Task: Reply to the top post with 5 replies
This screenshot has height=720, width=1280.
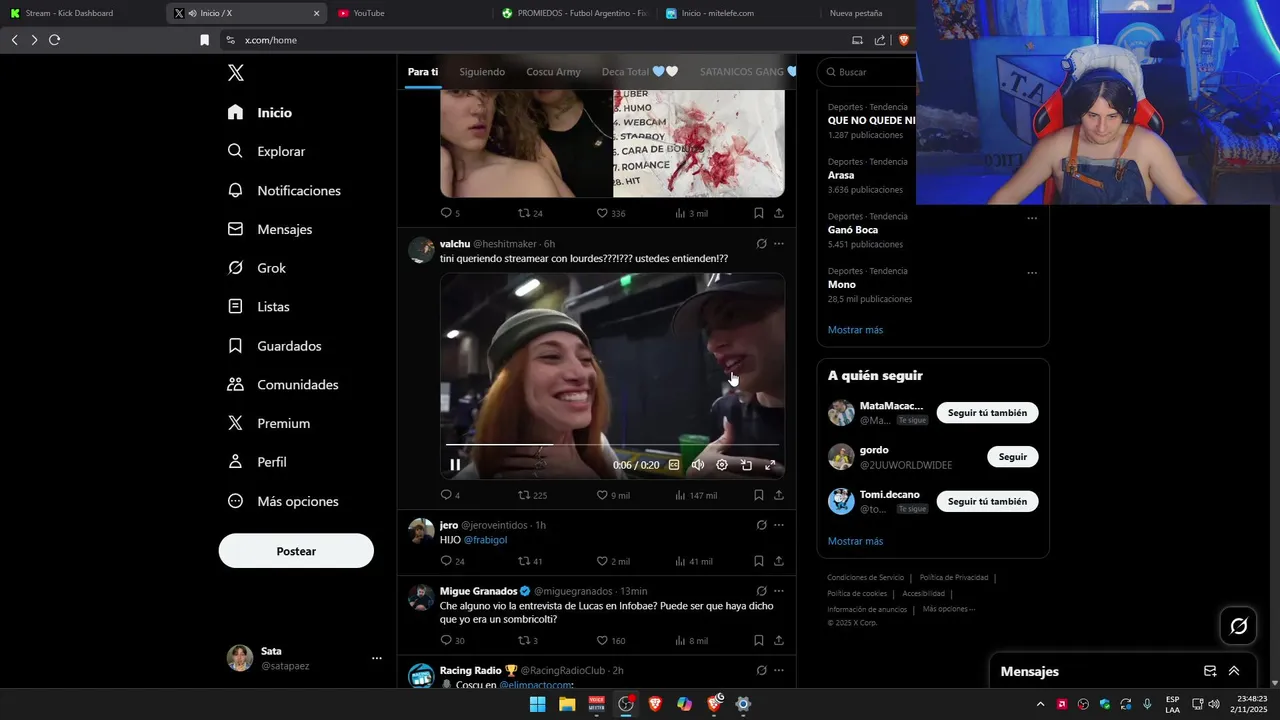Action: (450, 213)
